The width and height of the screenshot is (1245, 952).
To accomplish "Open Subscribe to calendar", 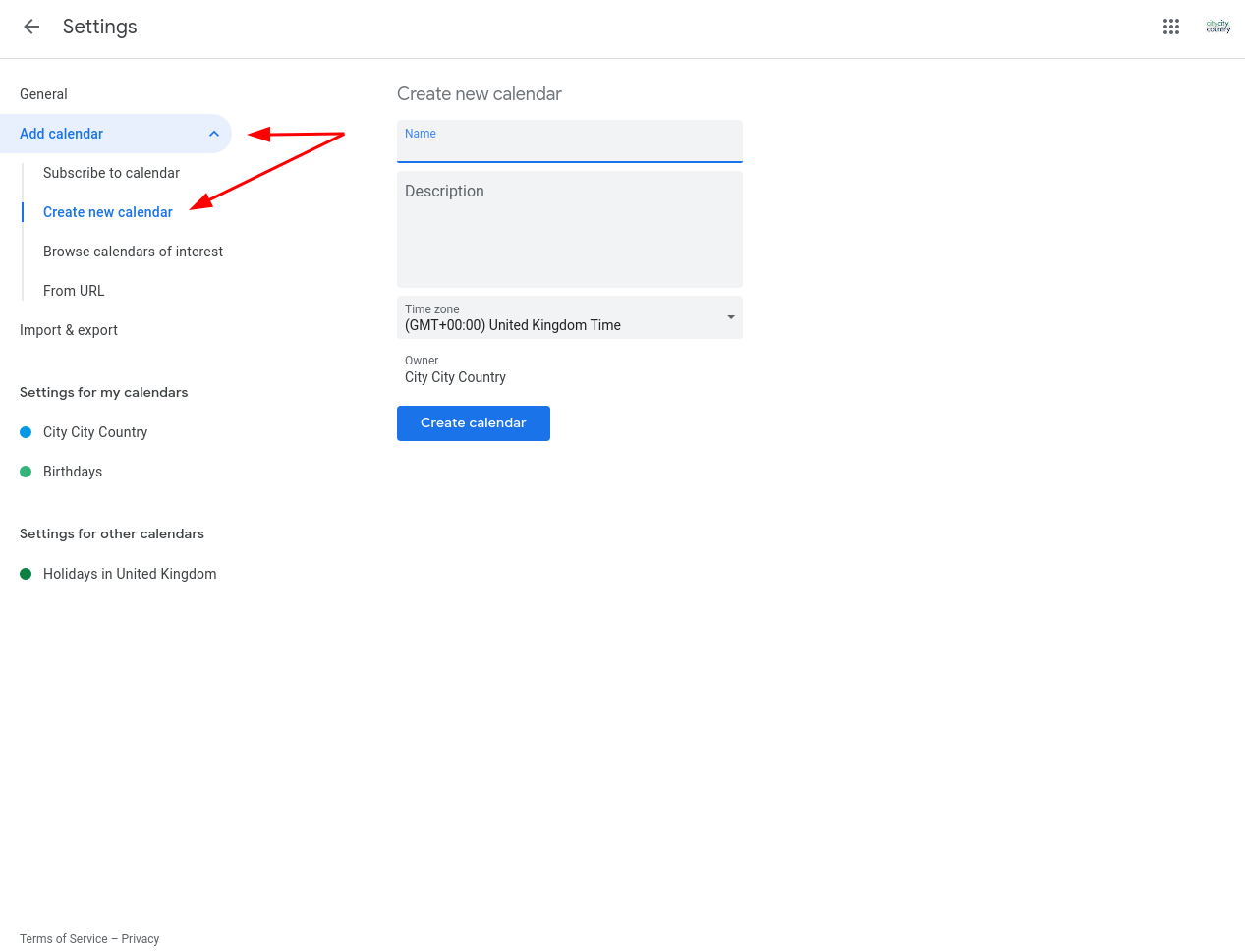I will pyautogui.click(x=111, y=173).
